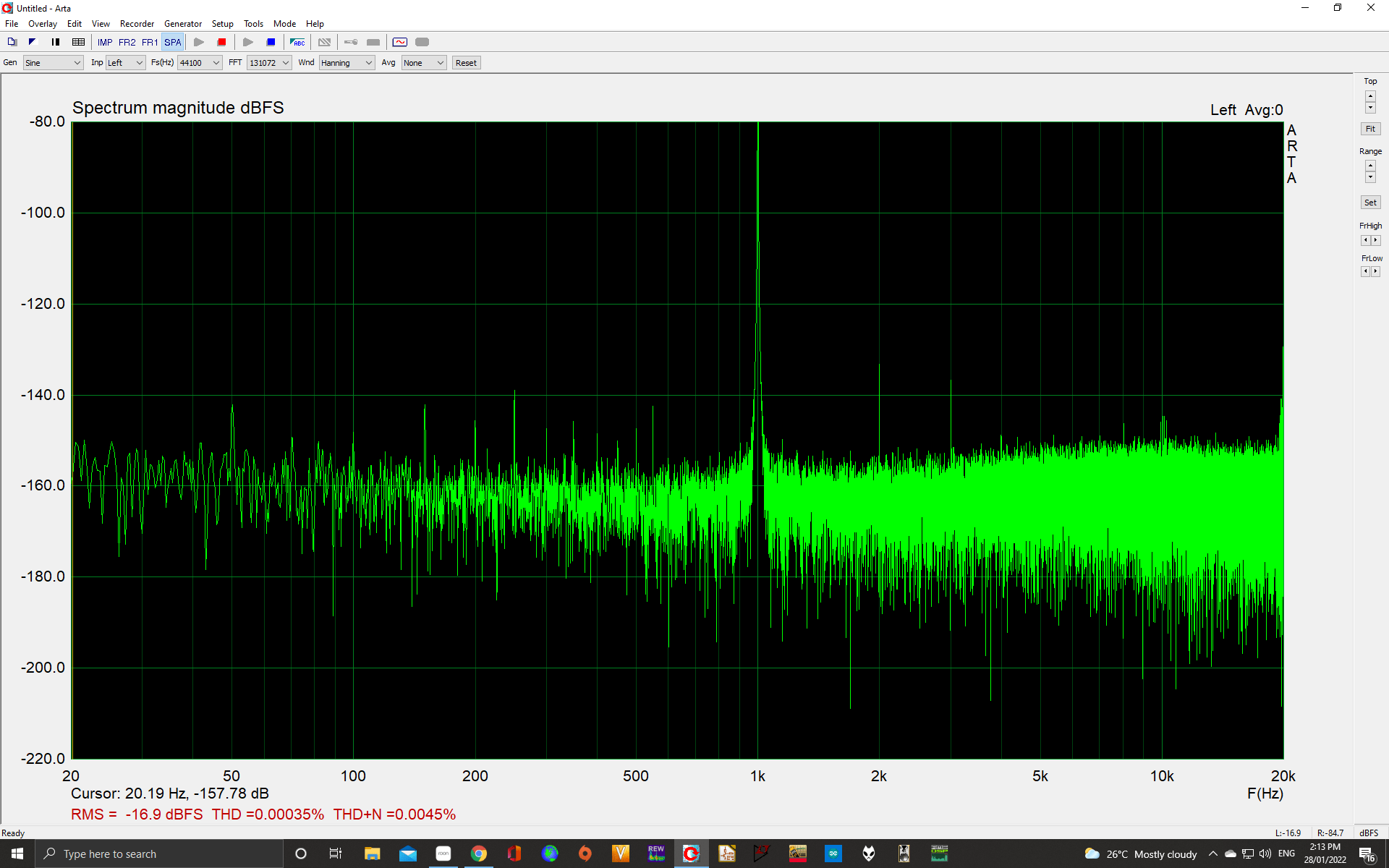1389x868 pixels.
Task: Click second gray play generator button
Action: pyautogui.click(x=248, y=42)
